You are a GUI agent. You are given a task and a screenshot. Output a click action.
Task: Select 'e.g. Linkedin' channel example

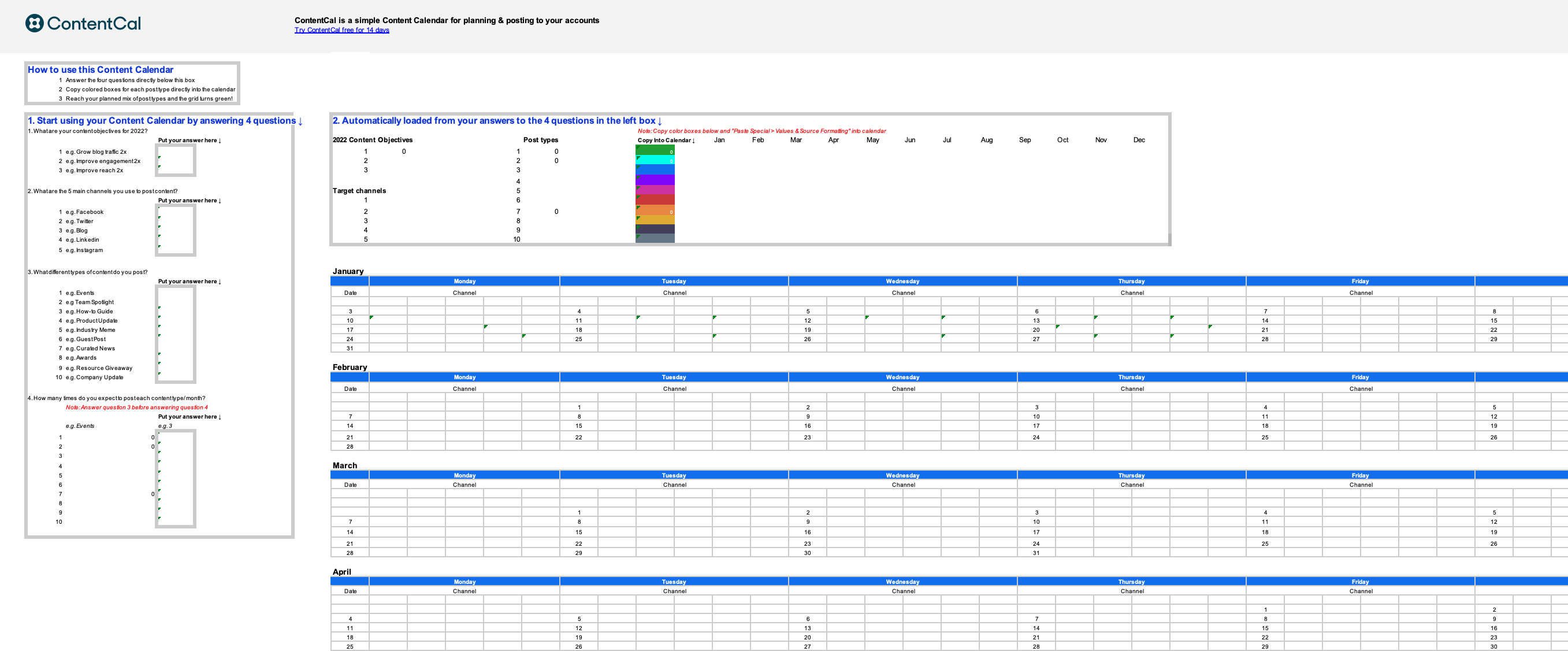pyautogui.click(x=82, y=239)
